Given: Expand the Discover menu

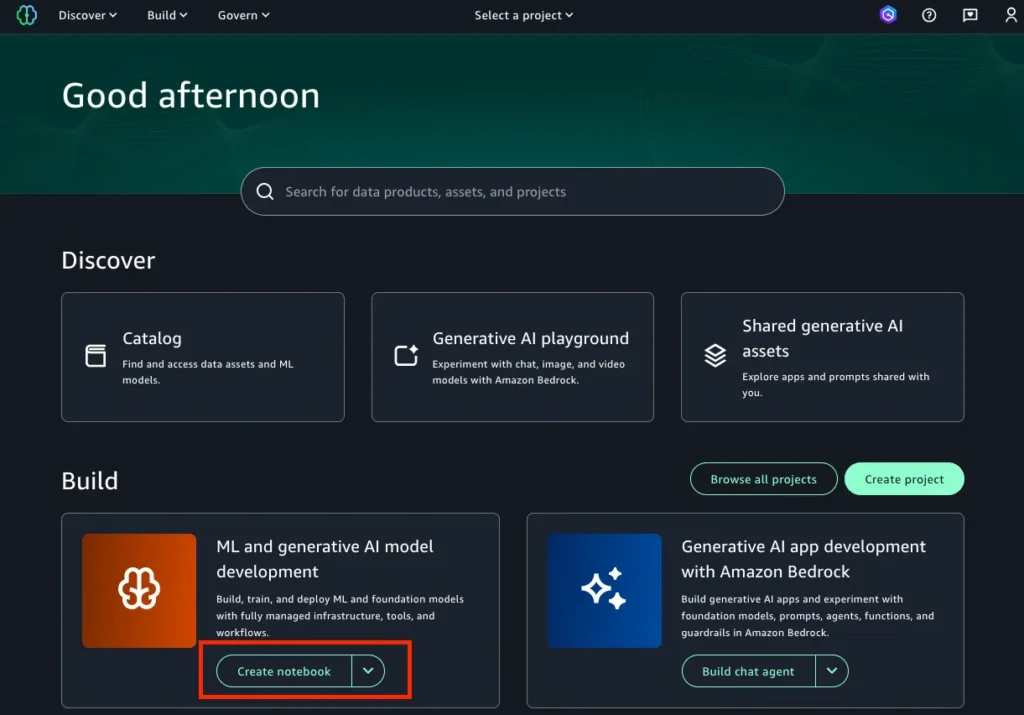Looking at the screenshot, I should 88,15.
